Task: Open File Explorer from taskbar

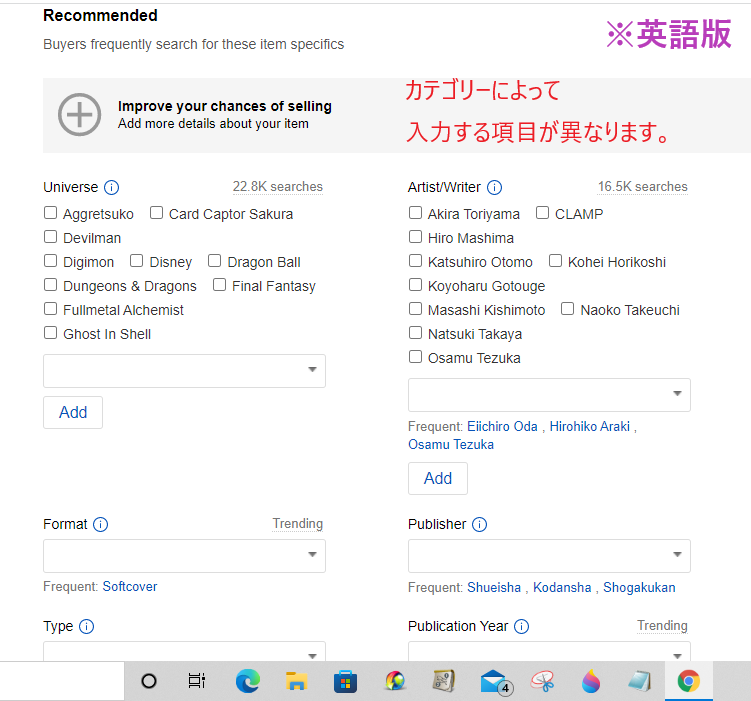Action: click(296, 681)
